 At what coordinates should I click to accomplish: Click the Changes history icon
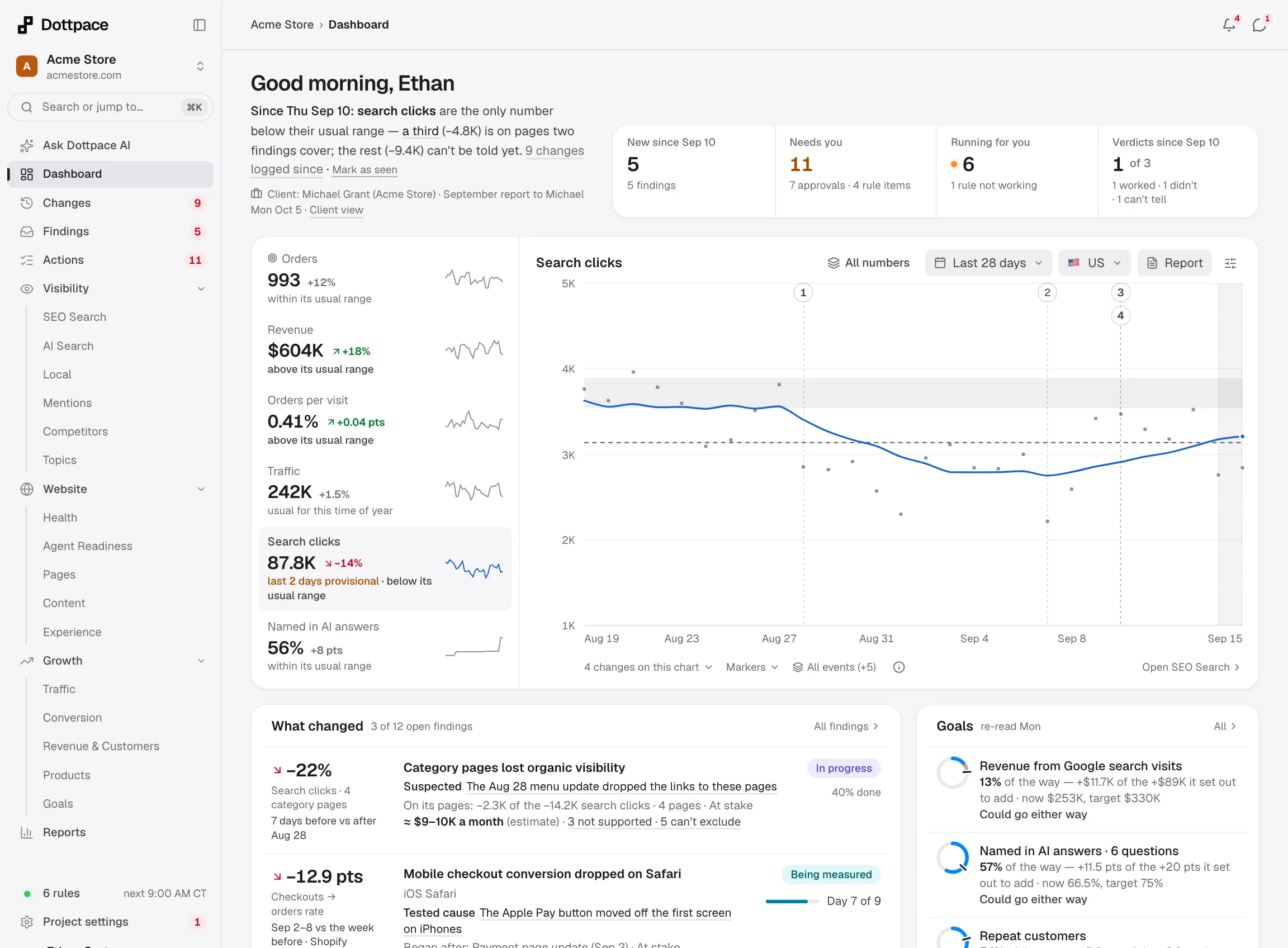[26, 202]
